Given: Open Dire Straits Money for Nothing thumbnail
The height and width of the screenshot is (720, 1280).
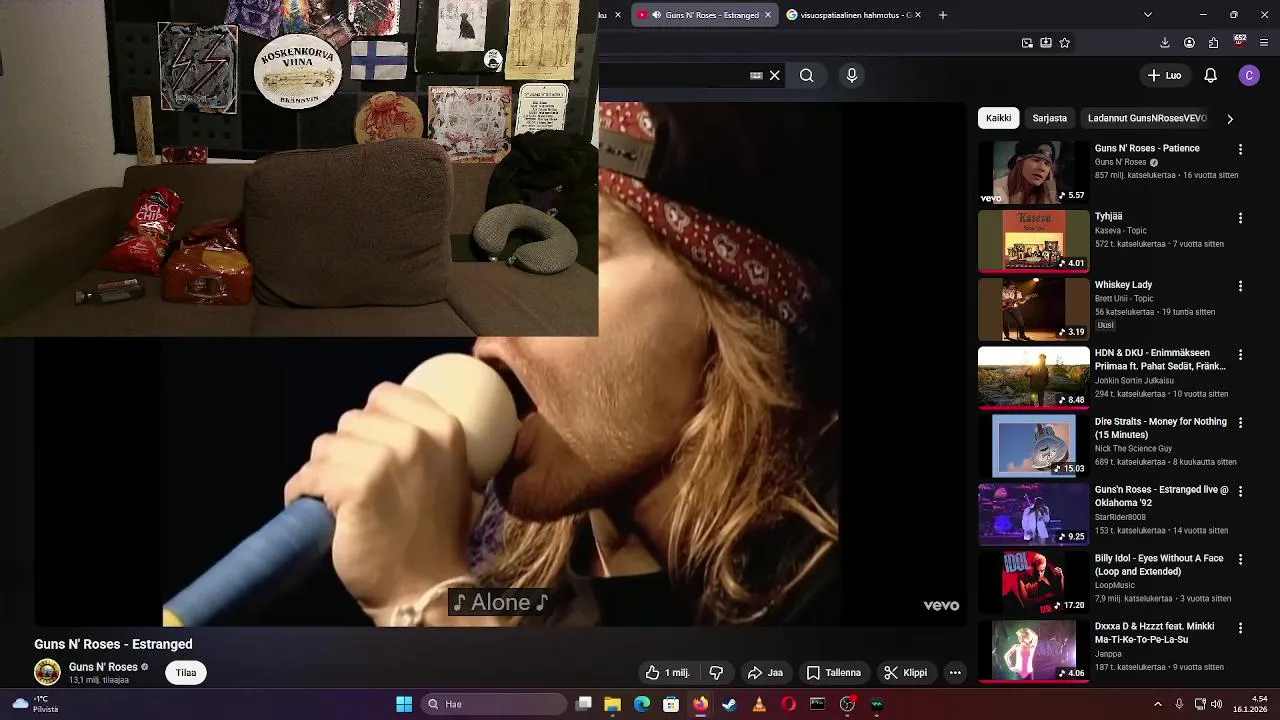Looking at the screenshot, I should coord(1033,446).
